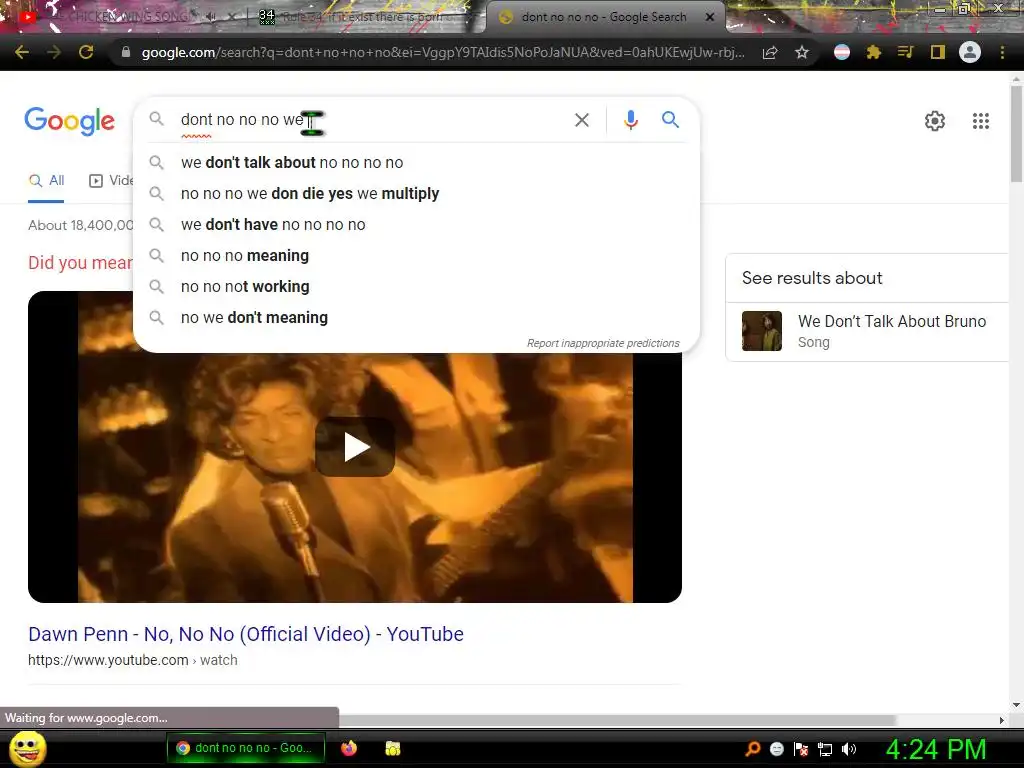Screen dimensions: 1024x768
Task: Open the network tray icon
Action: (x=825, y=749)
